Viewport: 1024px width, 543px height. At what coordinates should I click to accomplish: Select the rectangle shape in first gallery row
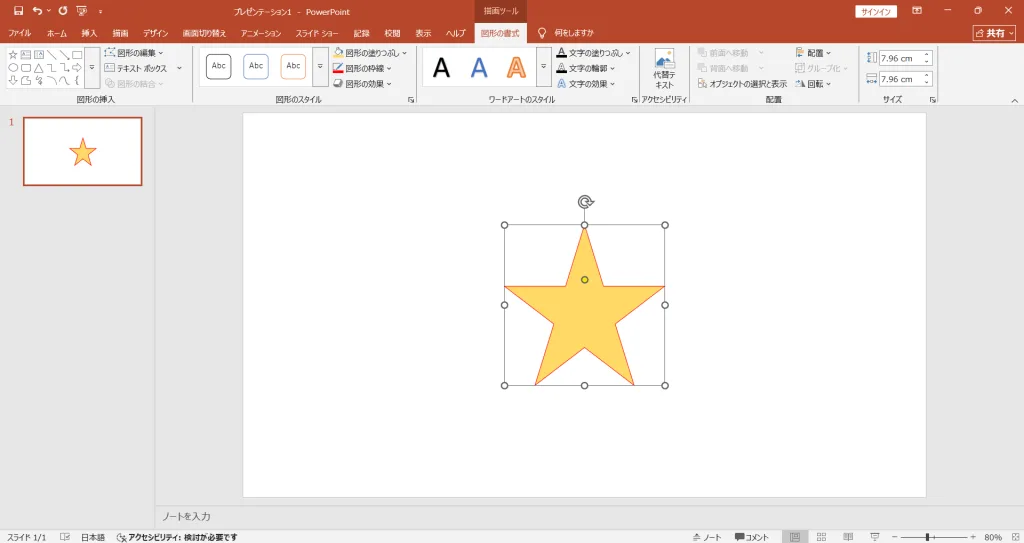click(x=77, y=55)
